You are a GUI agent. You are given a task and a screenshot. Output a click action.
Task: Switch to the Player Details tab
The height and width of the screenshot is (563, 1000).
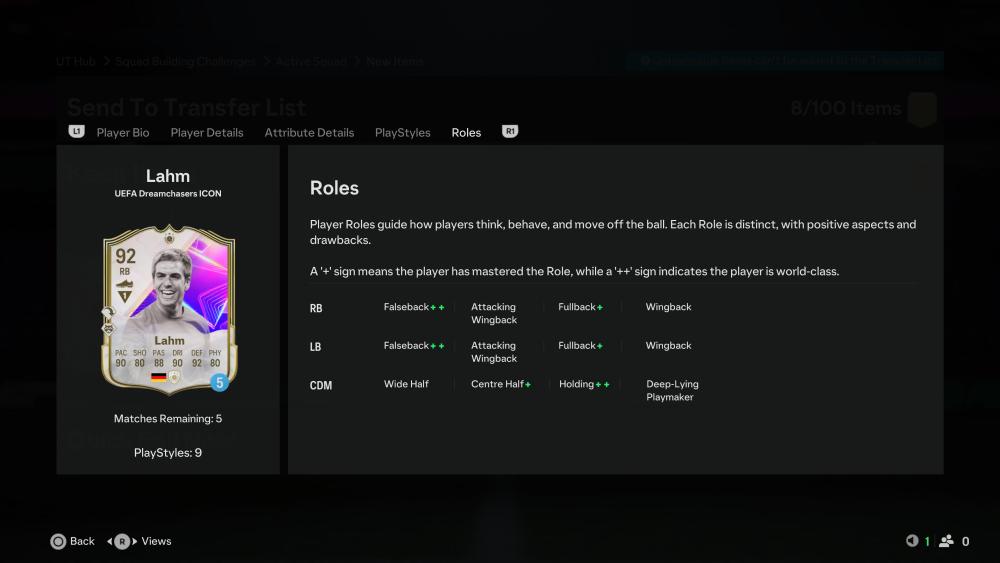207,133
